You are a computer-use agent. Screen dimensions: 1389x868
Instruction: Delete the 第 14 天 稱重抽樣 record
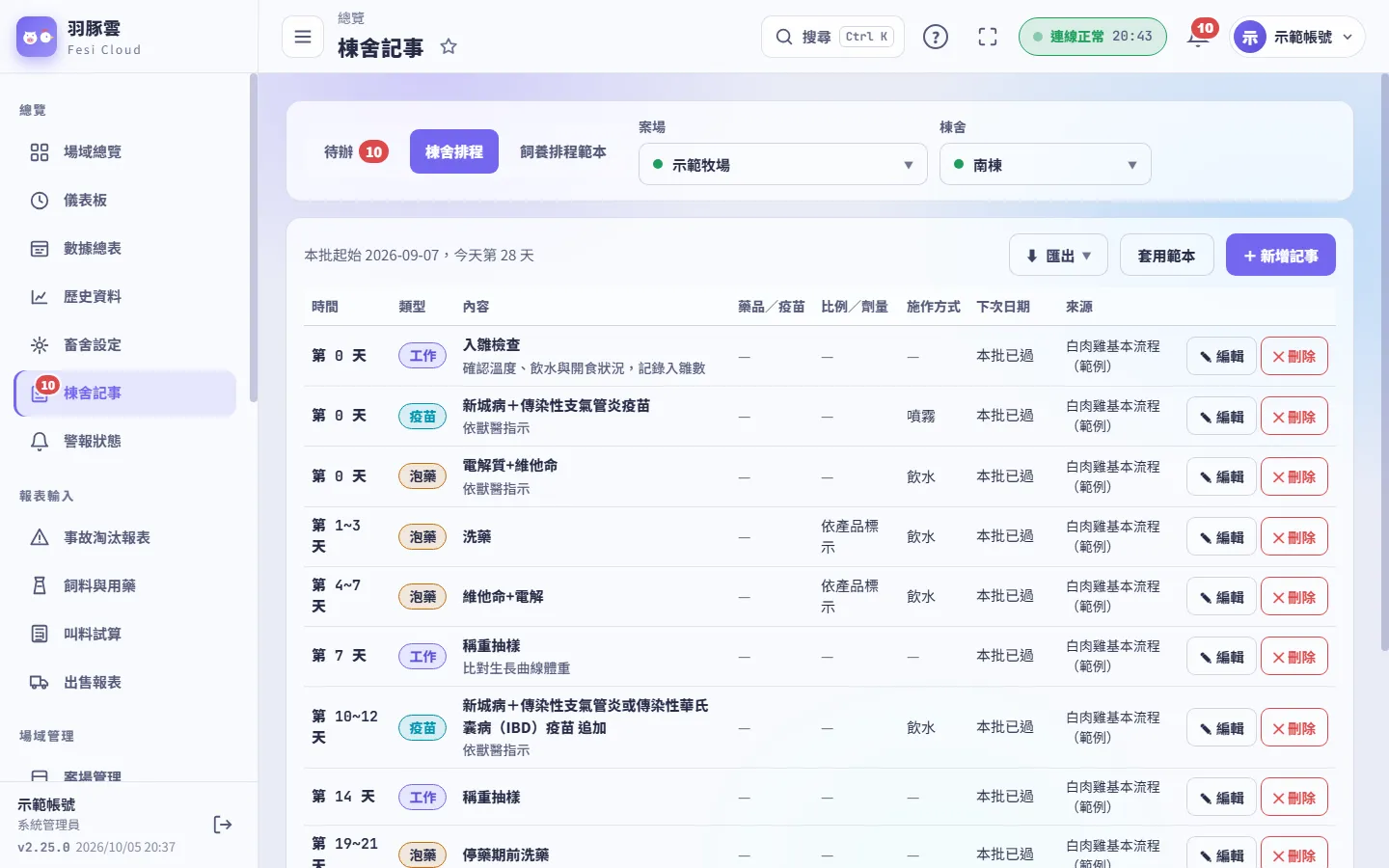click(1294, 798)
